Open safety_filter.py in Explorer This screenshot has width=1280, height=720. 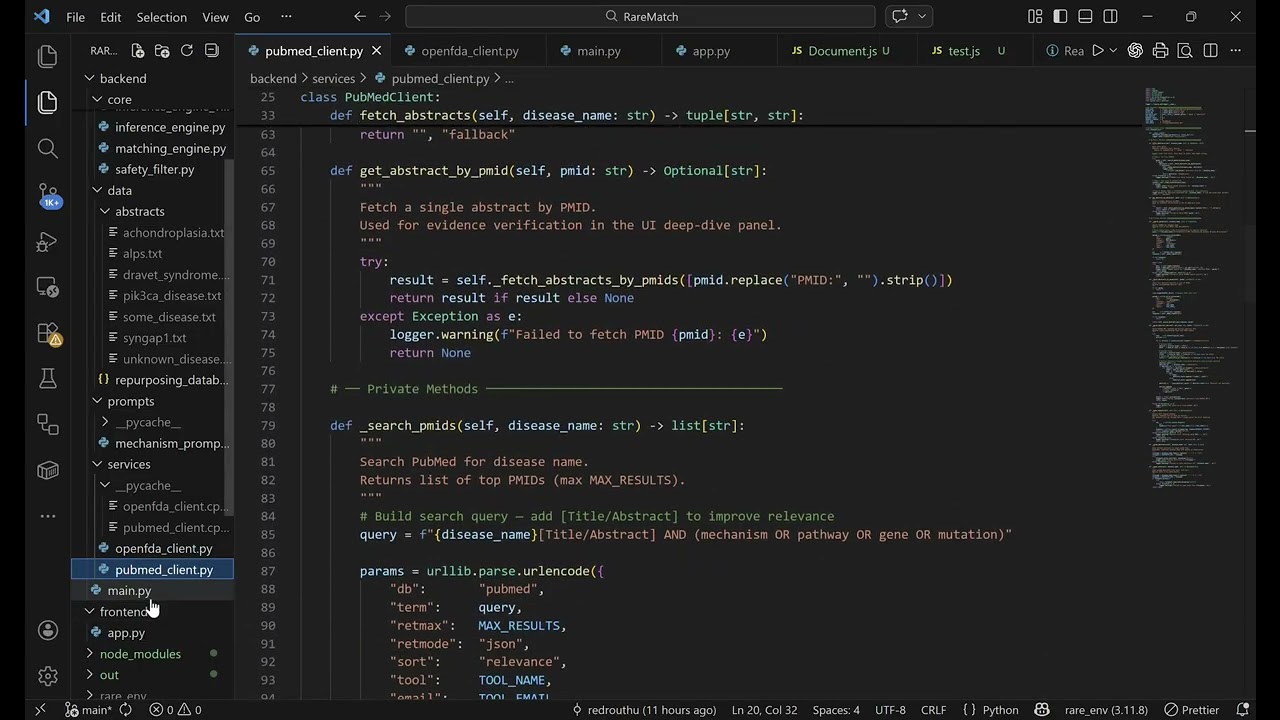(x=155, y=169)
